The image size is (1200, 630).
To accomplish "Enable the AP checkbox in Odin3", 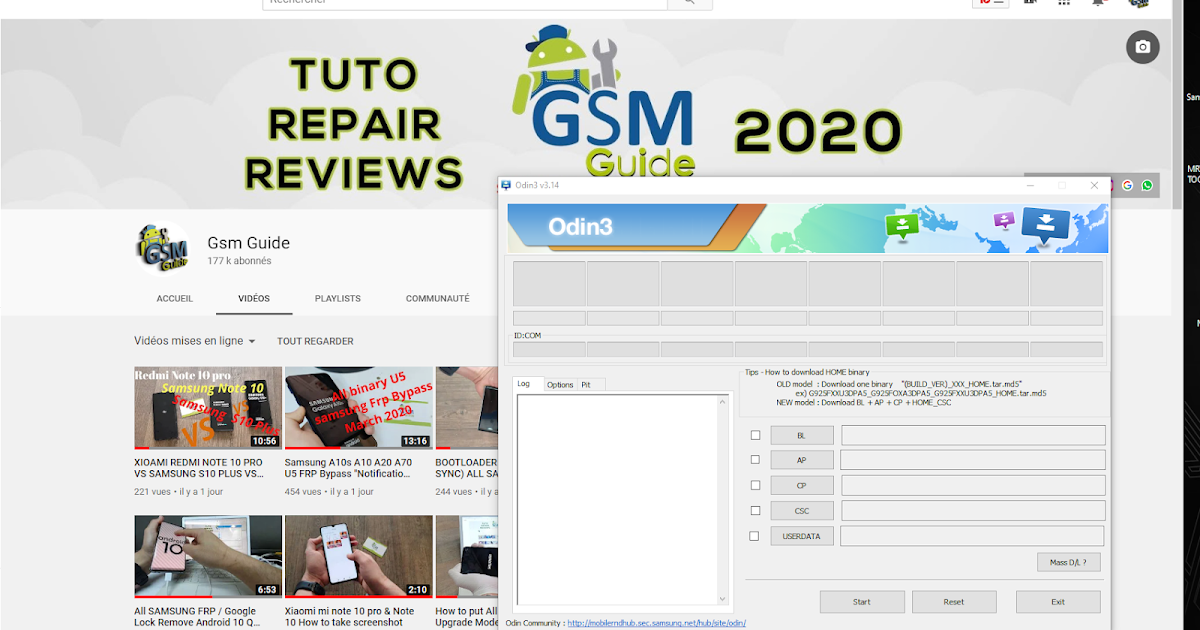I will point(755,460).
